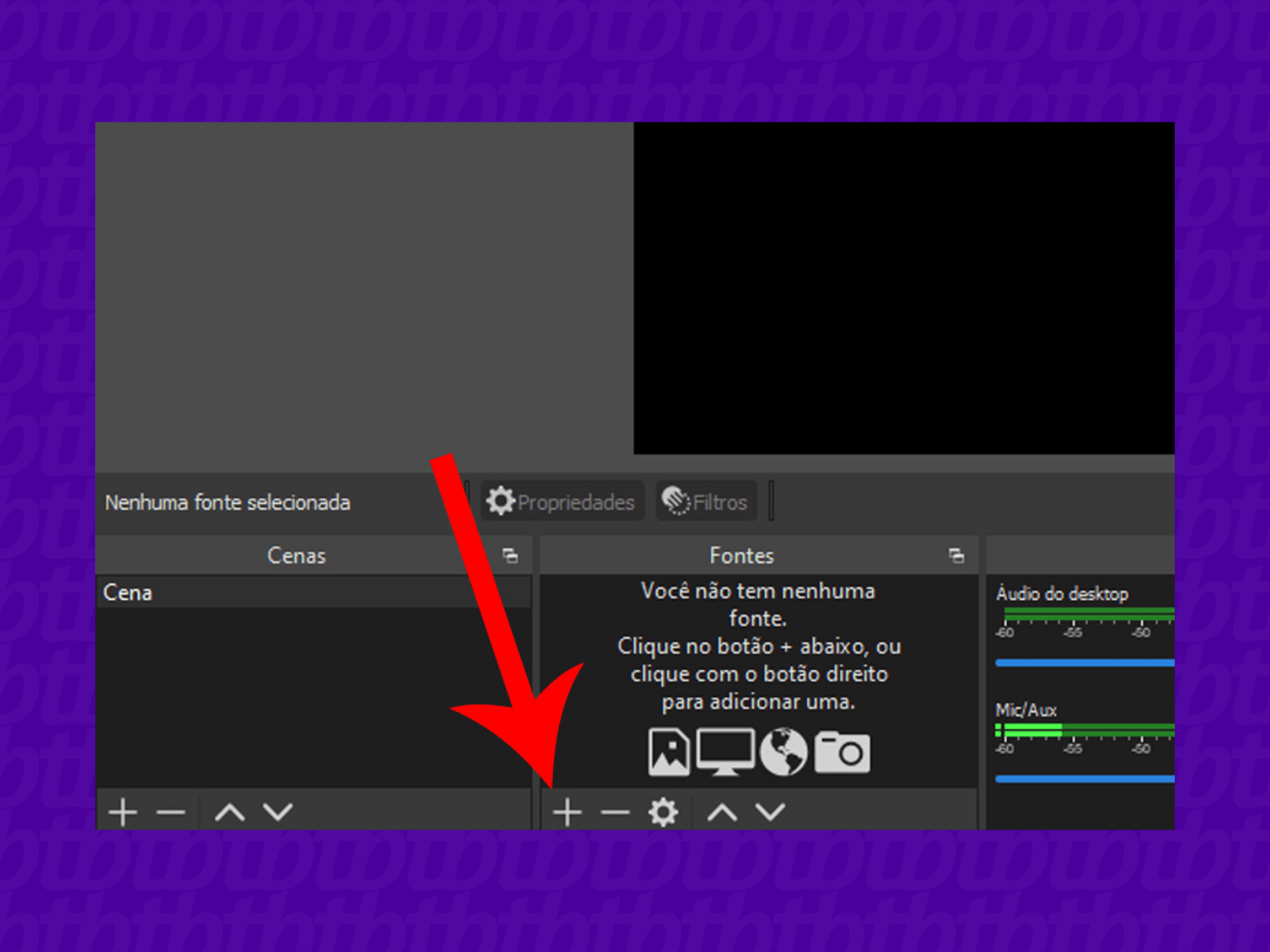1270x952 pixels.
Task: Adjust the Áudio do desktop volume slider
Action: click(x=1083, y=662)
